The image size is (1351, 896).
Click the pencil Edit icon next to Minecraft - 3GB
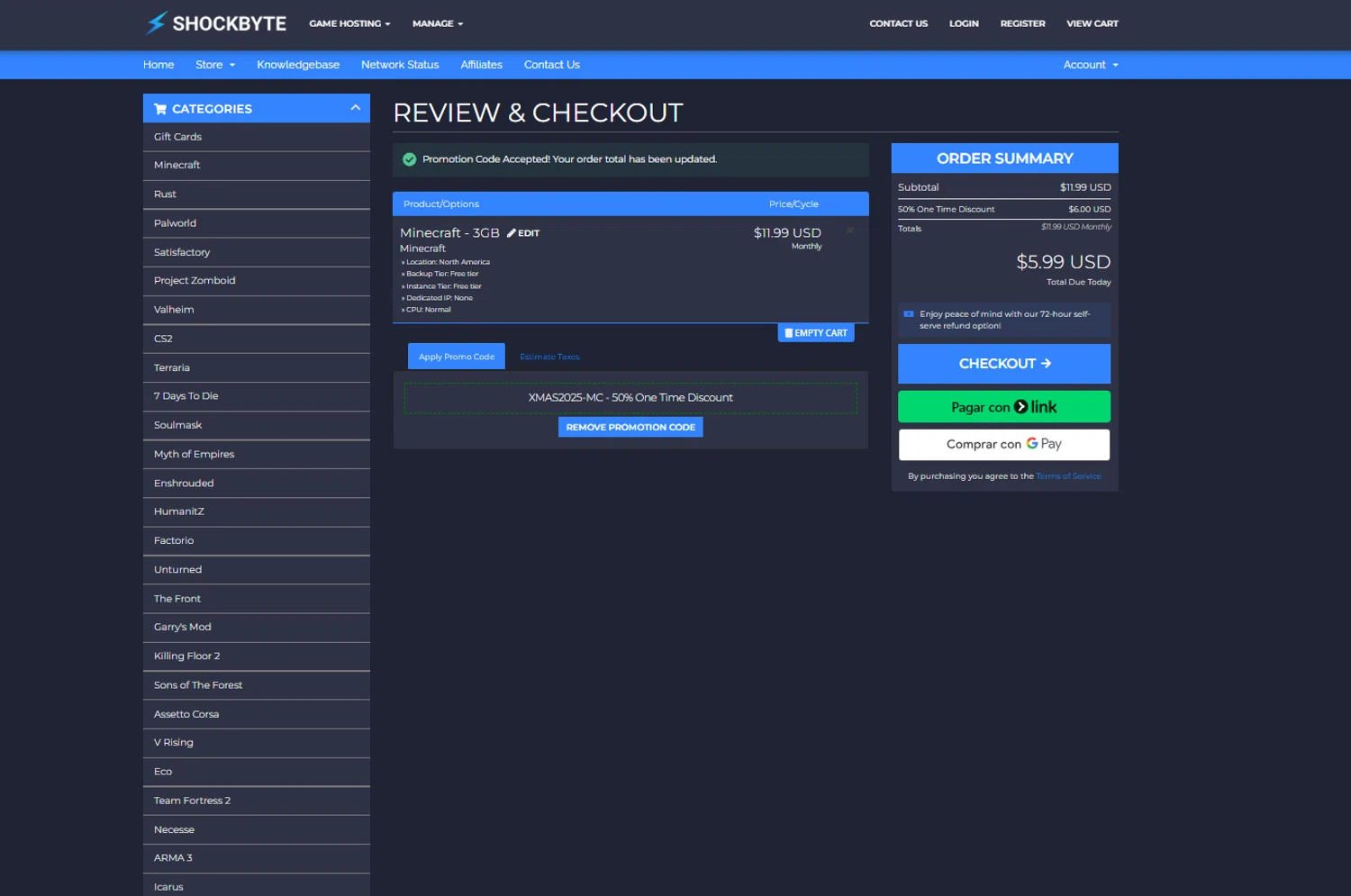tap(512, 233)
